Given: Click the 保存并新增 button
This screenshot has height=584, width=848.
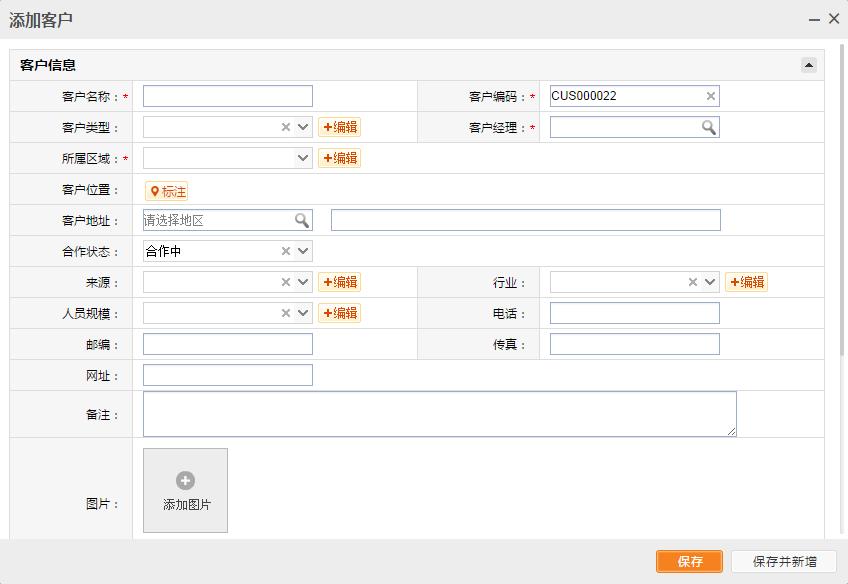Looking at the screenshot, I should pyautogui.click(x=783, y=561).
